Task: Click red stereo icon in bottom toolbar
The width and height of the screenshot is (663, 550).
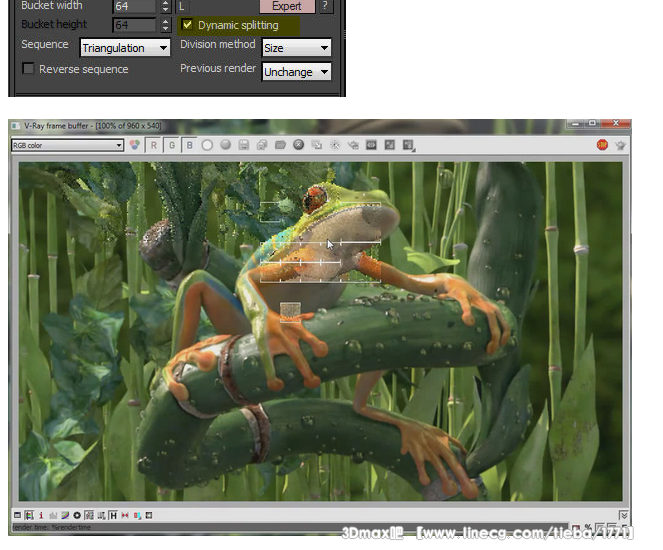Action: (125, 515)
